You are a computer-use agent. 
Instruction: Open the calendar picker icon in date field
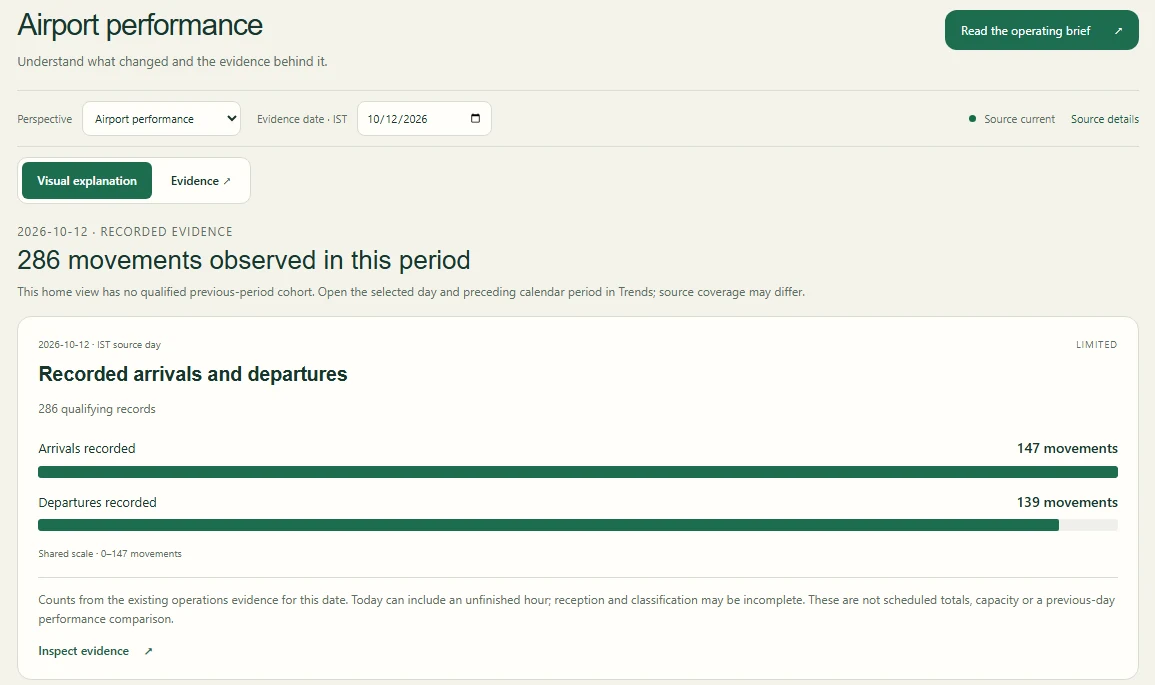(475, 119)
